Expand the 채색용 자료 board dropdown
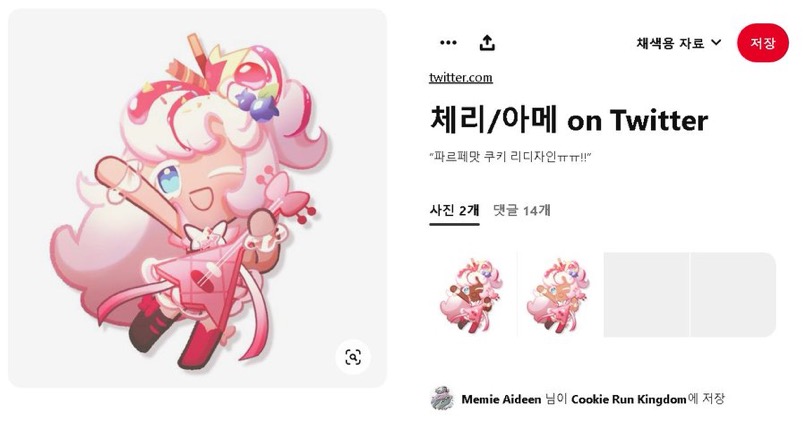This screenshot has width=806, height=421. (679, 43)
